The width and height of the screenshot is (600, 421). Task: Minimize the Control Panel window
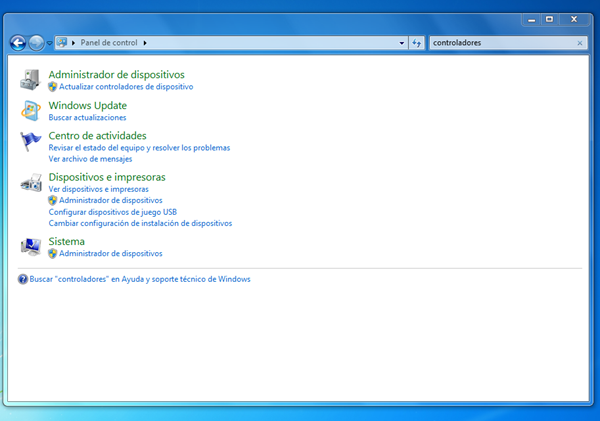531,20
